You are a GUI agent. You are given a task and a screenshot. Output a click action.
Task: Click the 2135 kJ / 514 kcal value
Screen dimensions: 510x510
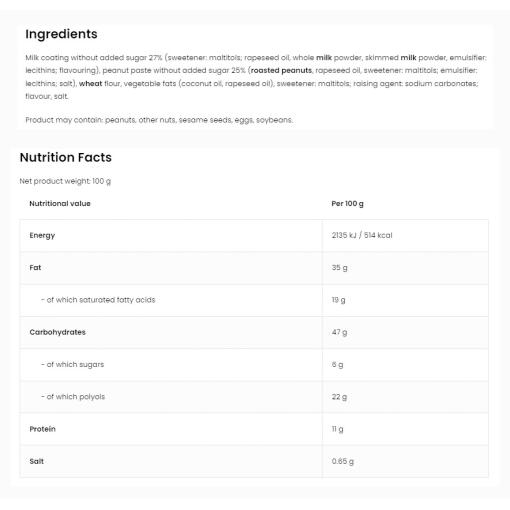pos(362,235)
